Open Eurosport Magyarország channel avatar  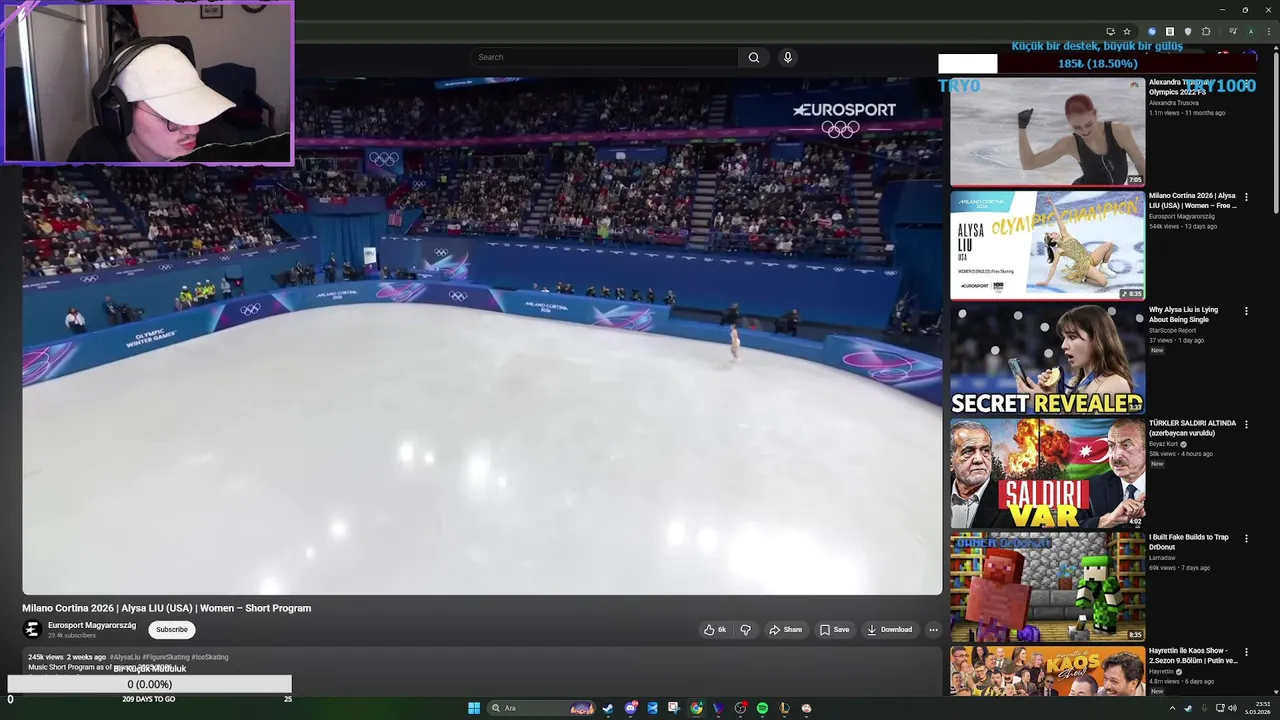pyautogui.click(x=32, y=629)
